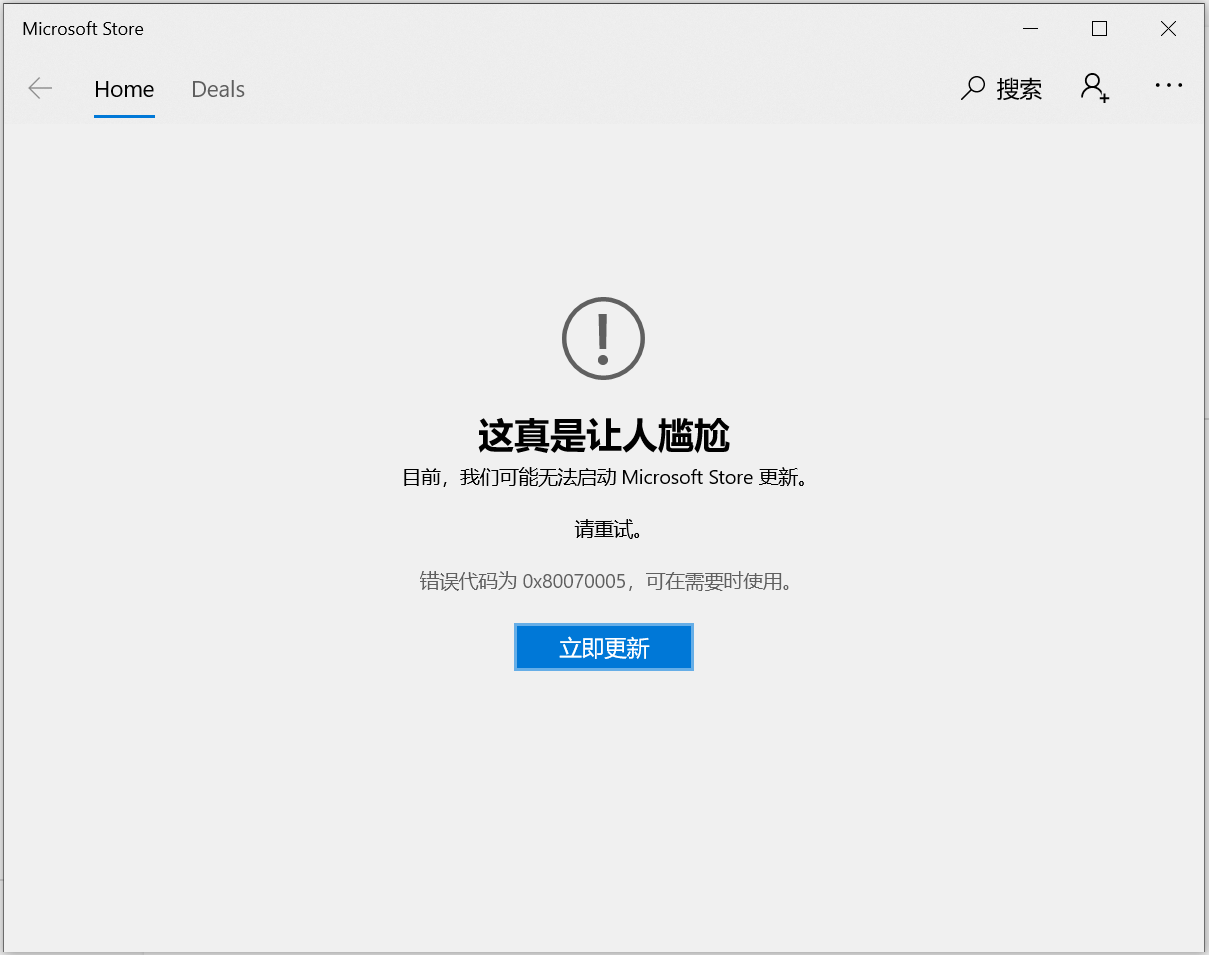
Task: Click the Microsoft Store title bar label
Action: point(82,28)
